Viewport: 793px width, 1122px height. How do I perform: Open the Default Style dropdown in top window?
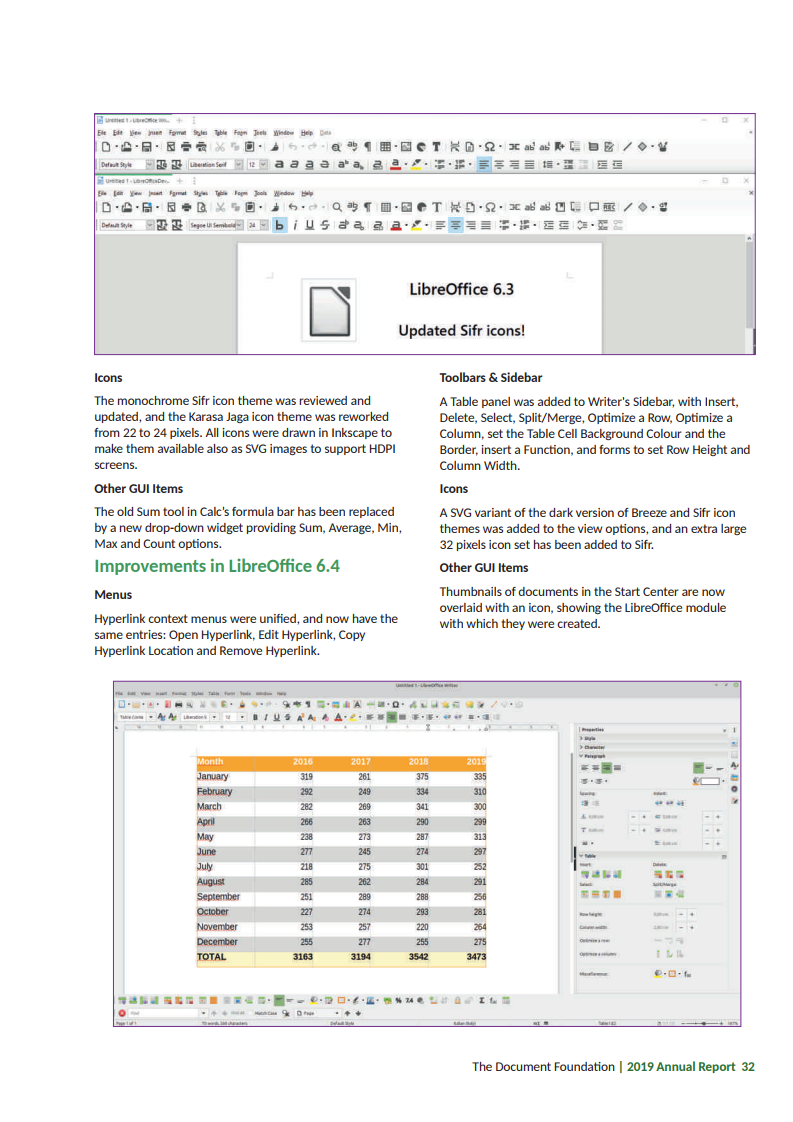pos(151,164)
